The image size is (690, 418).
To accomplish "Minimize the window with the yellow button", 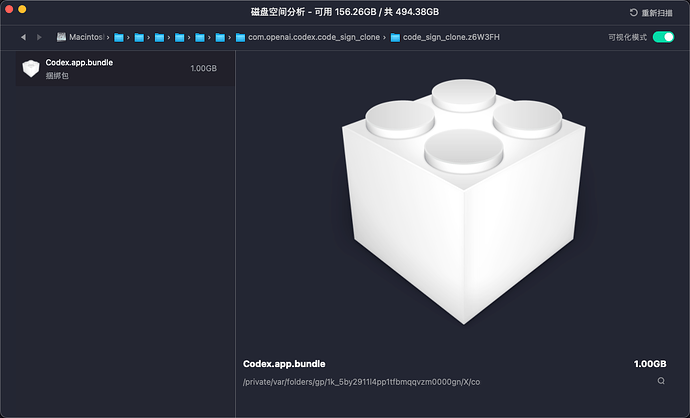I will coord(22,9).
